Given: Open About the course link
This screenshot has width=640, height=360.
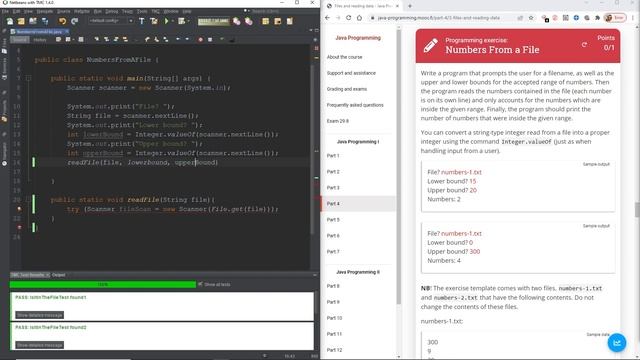Looking at the screenshot, I should point(344,57).
